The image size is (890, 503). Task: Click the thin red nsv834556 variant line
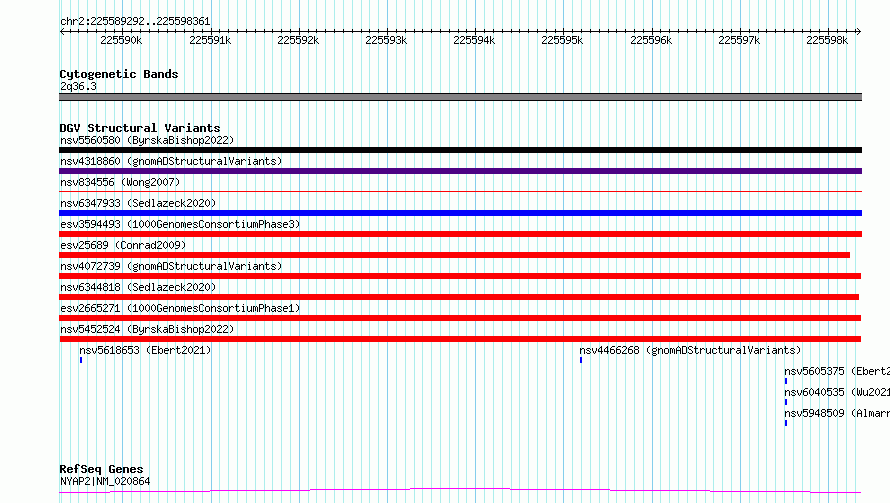tap(460, 191)
